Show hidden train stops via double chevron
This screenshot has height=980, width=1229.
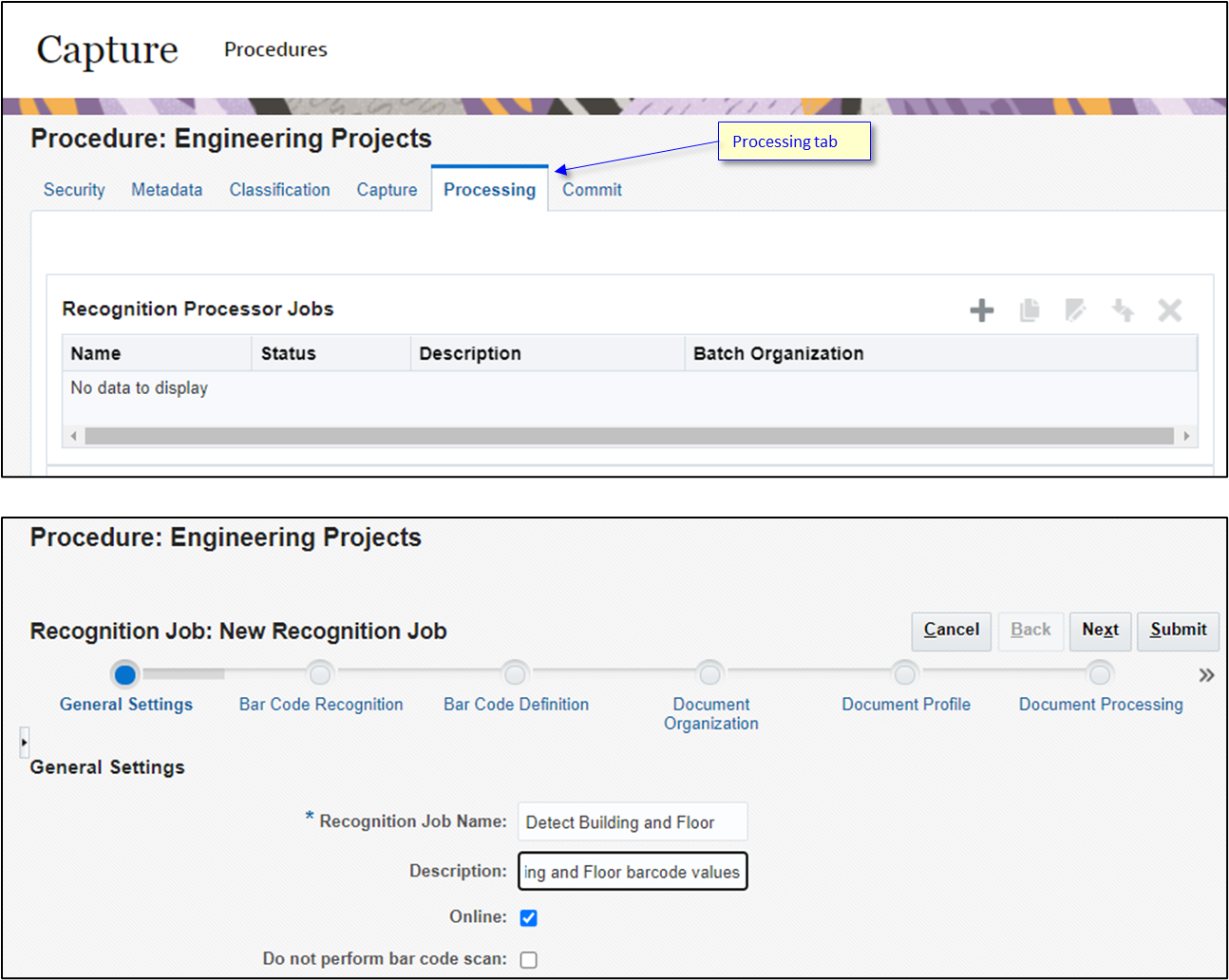(1206, 674)
